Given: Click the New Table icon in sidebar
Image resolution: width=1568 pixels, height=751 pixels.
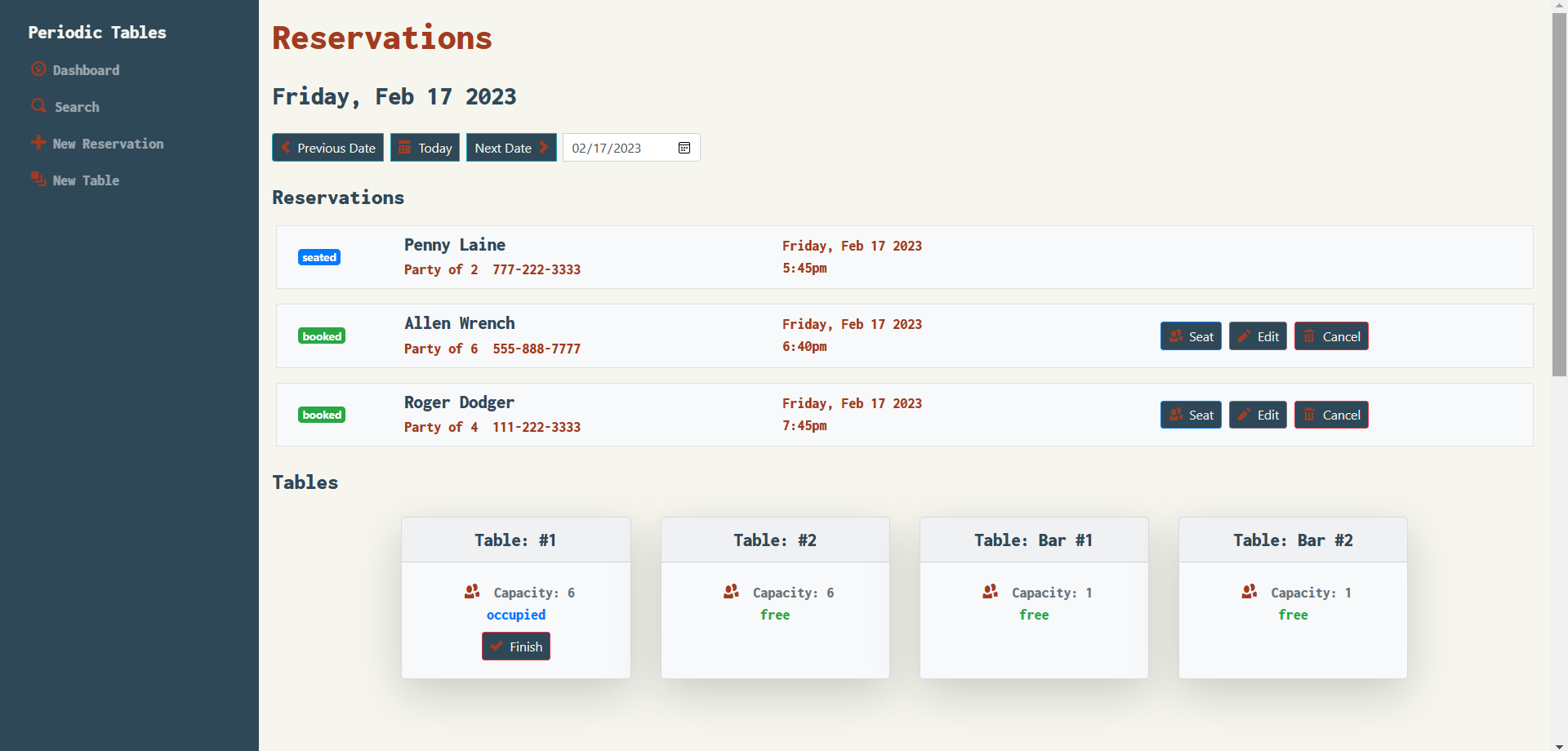Looking at the screenshot, I should pyautogui.click(x=38, y=179).
